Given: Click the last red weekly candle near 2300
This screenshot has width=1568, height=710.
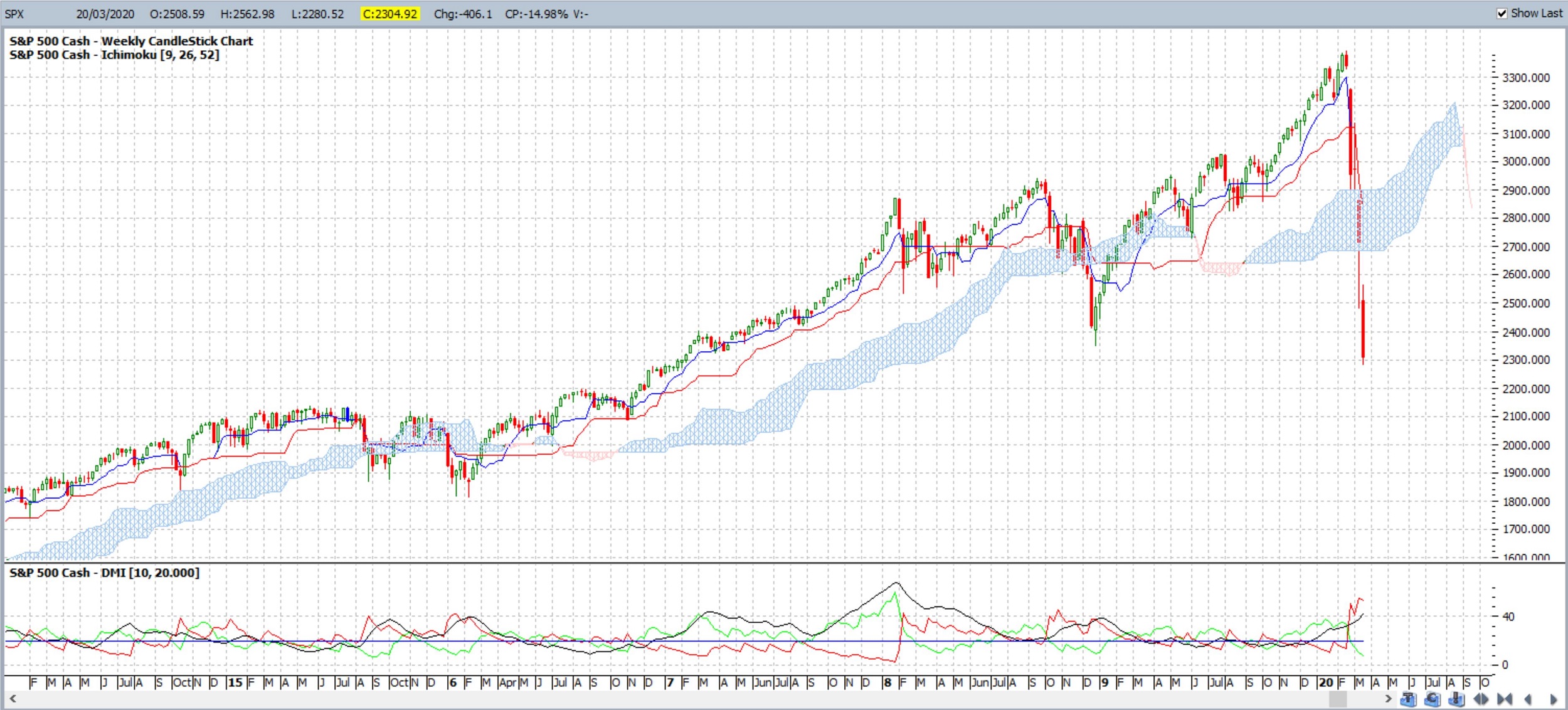Looking at the screenshot, I should click(1363, 326).
